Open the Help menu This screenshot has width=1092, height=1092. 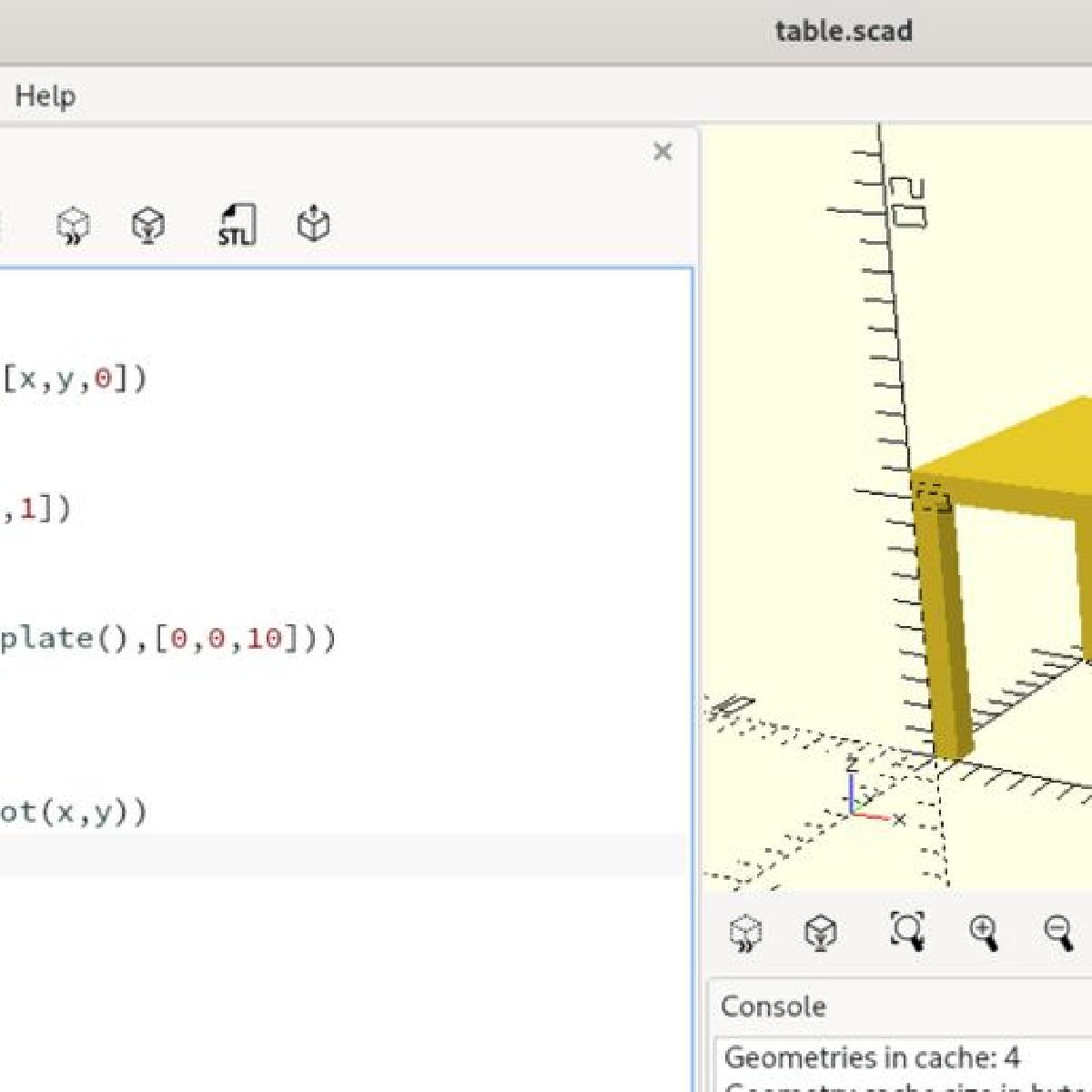(45, 96)
